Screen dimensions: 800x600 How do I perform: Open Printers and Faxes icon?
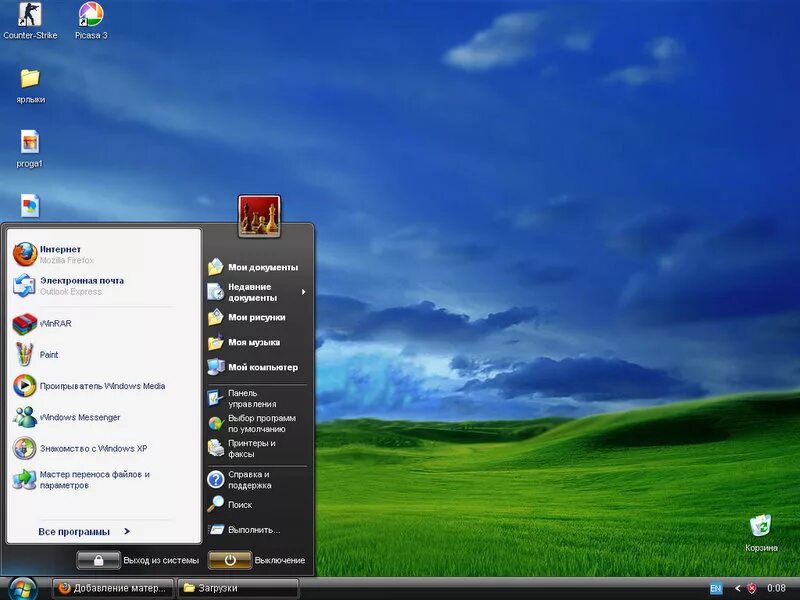[x=215, y=448]
